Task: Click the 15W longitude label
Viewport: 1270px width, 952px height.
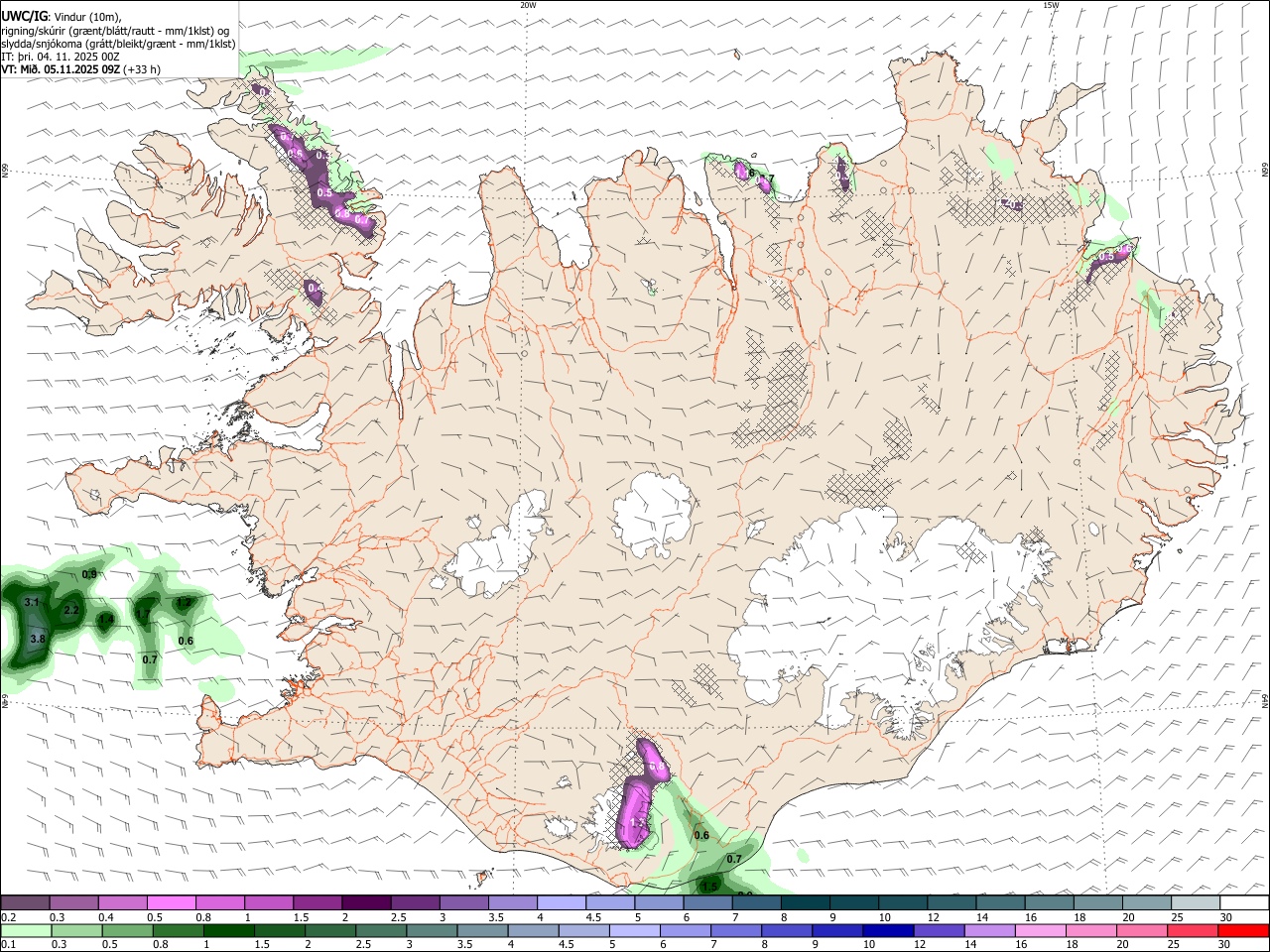Action: click(x=1051, y=5)
